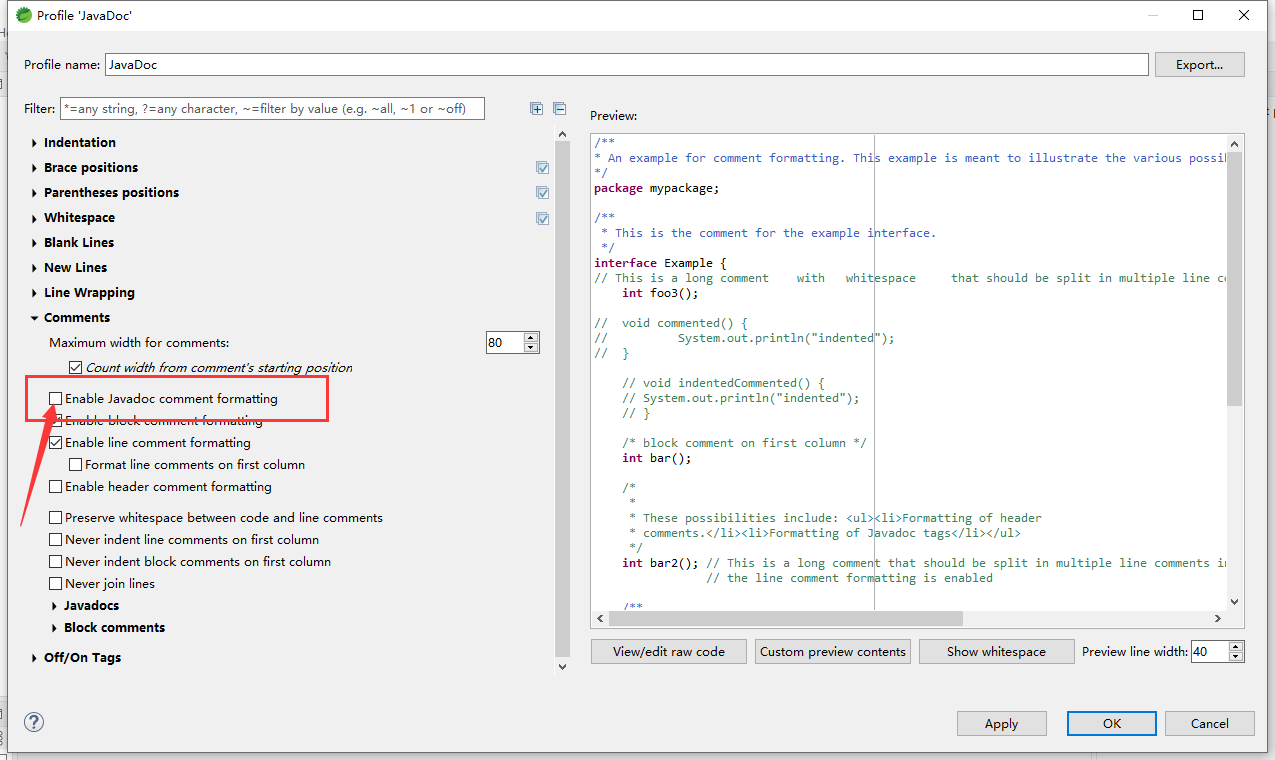Click the check marker icon beside Whitespace
The height and width of the screenshot is (760, 1275).
542,218
